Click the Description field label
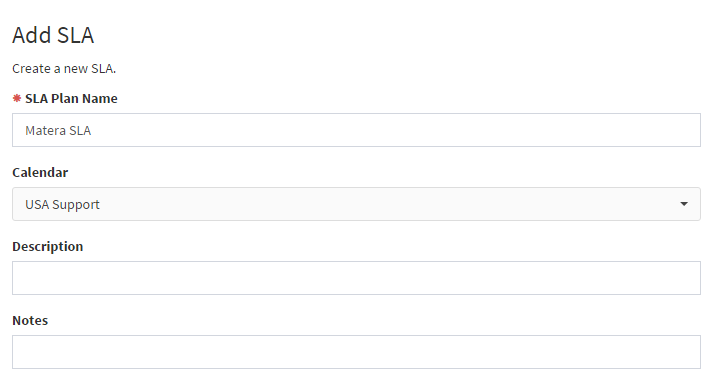This screenshot has width=704, height=376. (x=48, y=247)
